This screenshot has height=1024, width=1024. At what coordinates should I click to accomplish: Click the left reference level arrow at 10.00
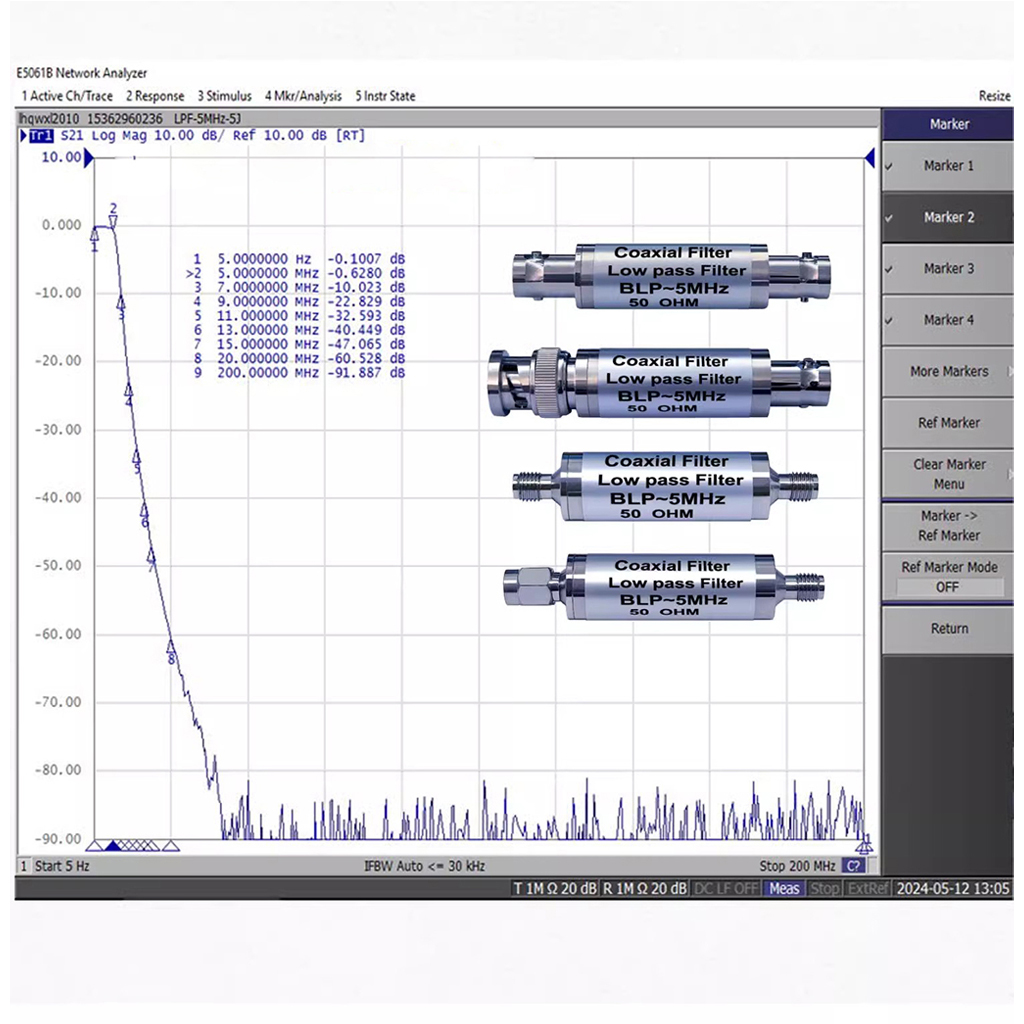coord(89,157)
